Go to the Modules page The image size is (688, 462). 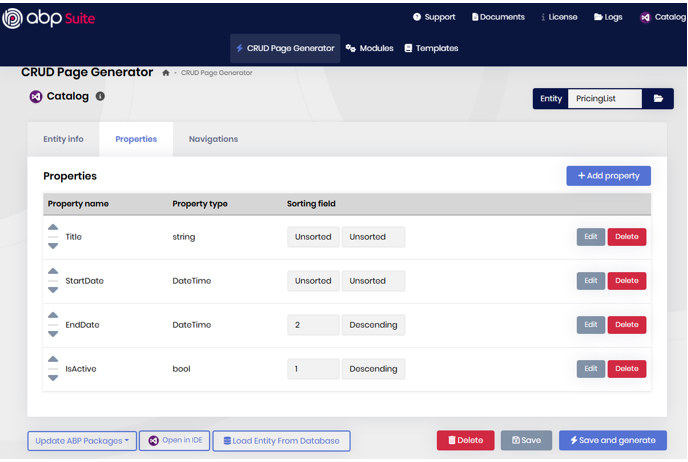(369, 48)
